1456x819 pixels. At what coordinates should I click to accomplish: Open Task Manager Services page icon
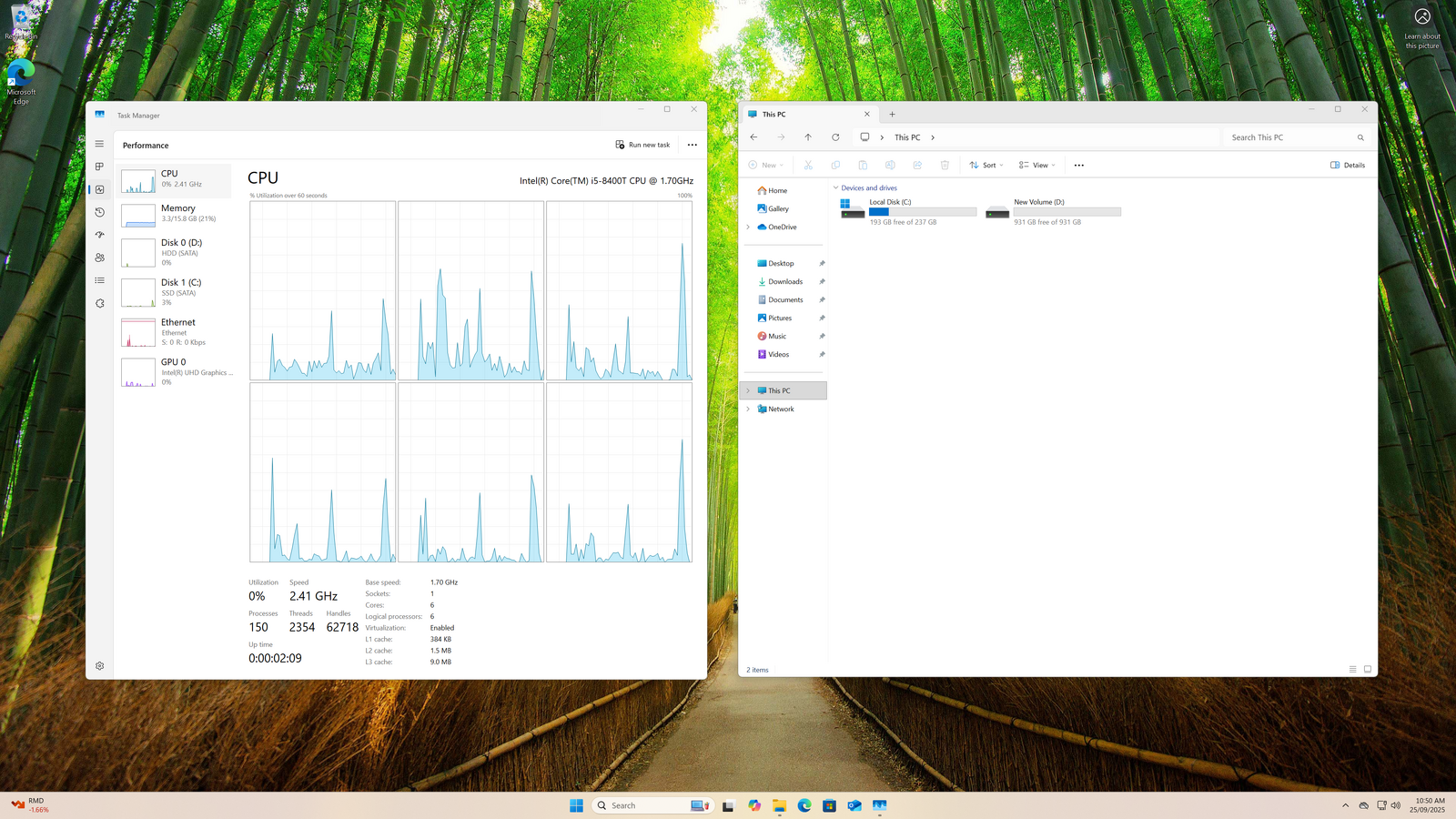click(99, 303)
